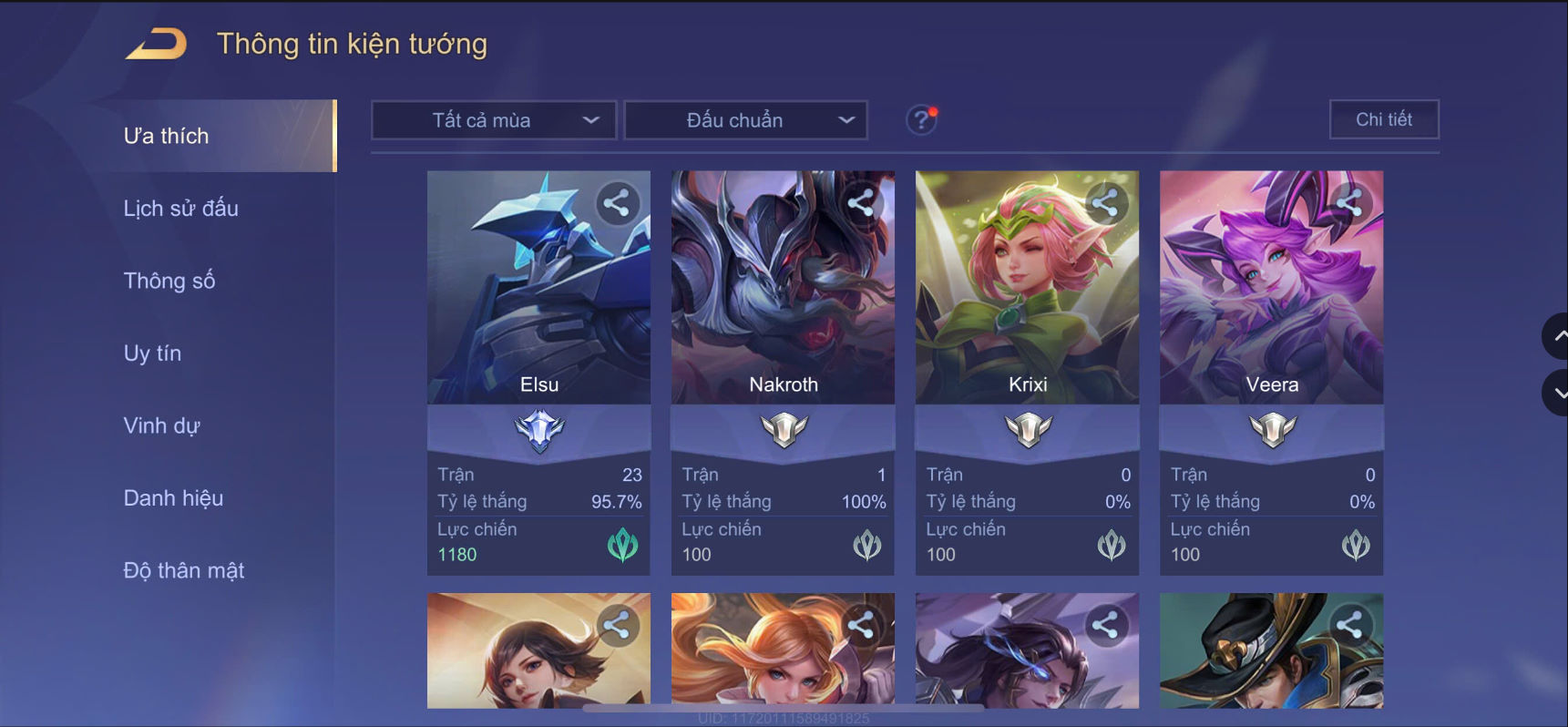
Task: Open the Chi tiết details button
Action: pyautogui.click(x=1384, y=119)
